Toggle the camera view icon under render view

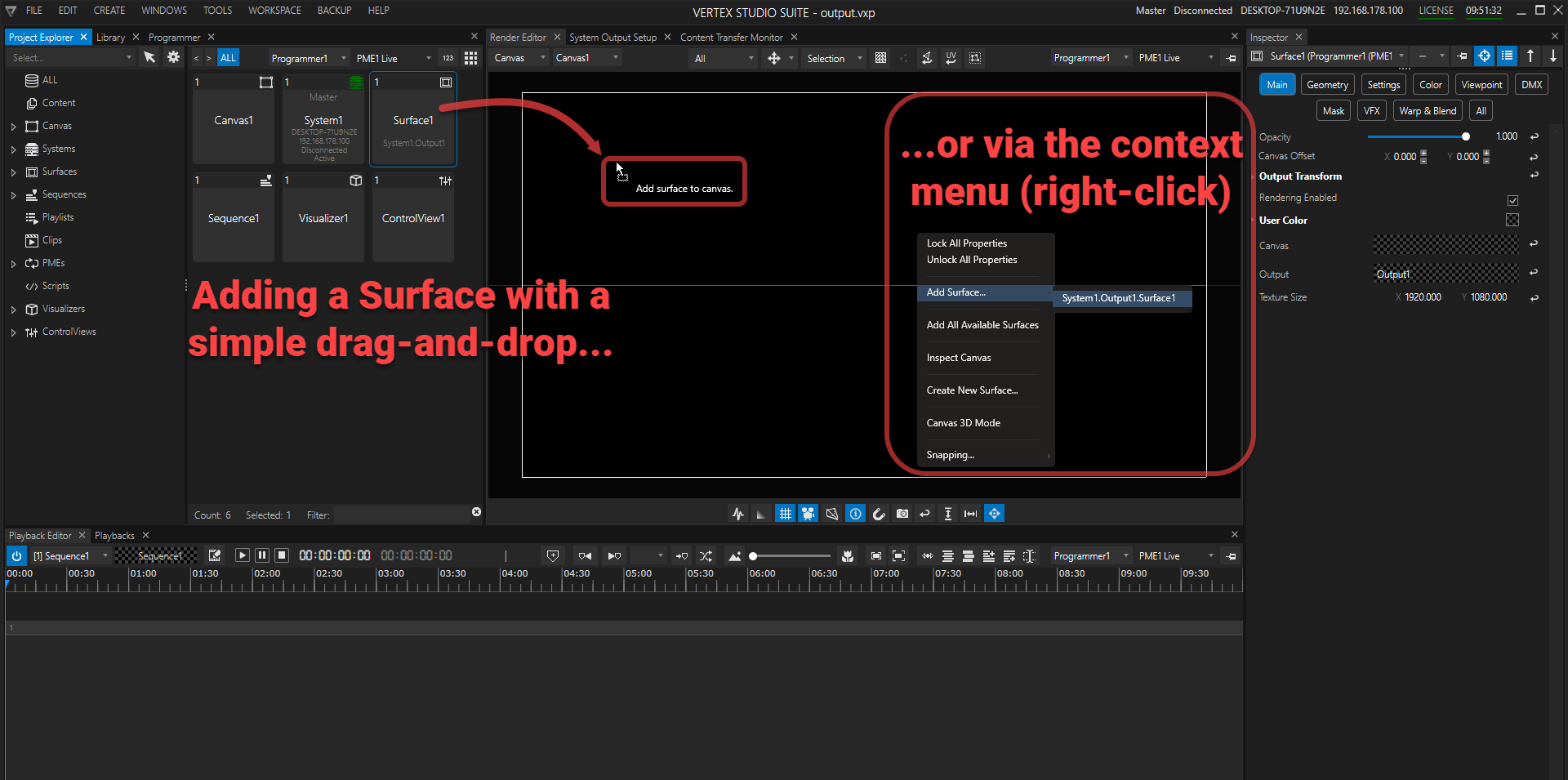808,514
